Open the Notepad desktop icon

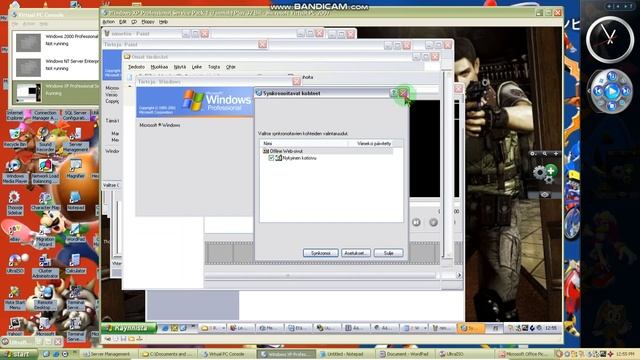coord(76,201)
